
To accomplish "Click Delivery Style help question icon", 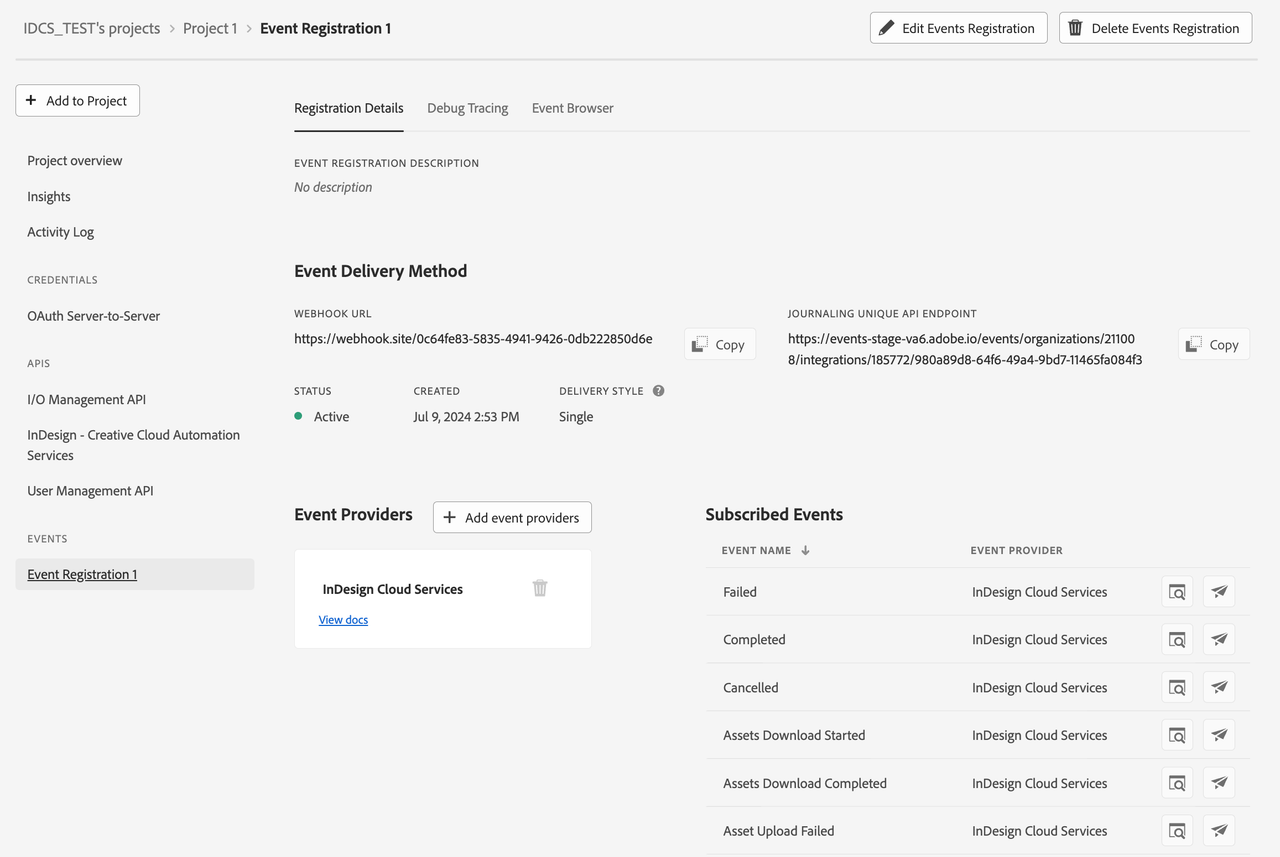I will pyautogui.click(x=658, y=391).
